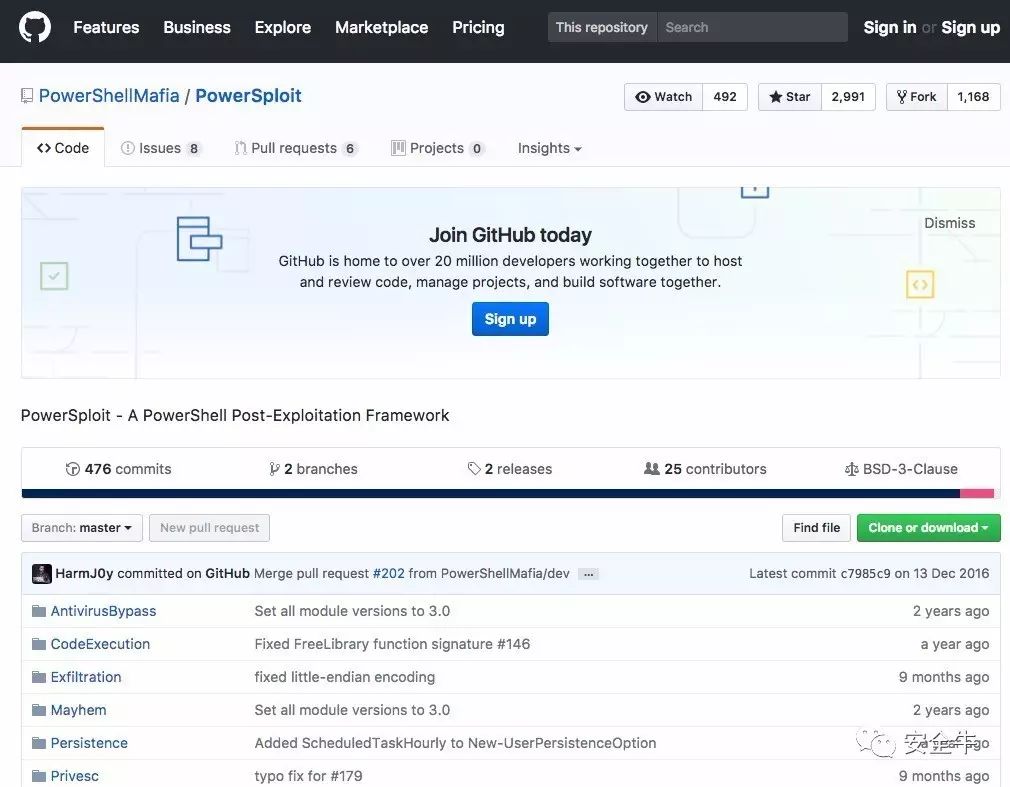Click HarmJ0y's avatar thumbnail
This screenshot has height=787, width=1010.
click(x=42, y=574)
